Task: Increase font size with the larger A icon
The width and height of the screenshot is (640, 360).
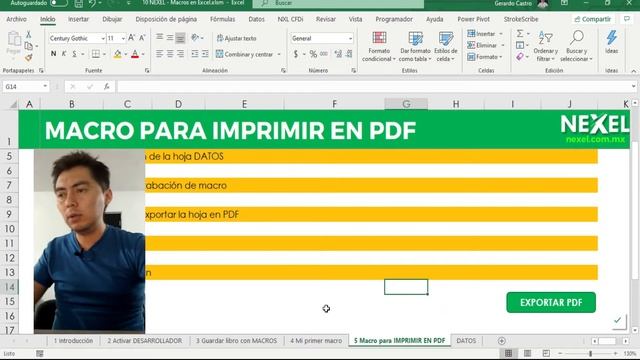Action: point(131,38)
